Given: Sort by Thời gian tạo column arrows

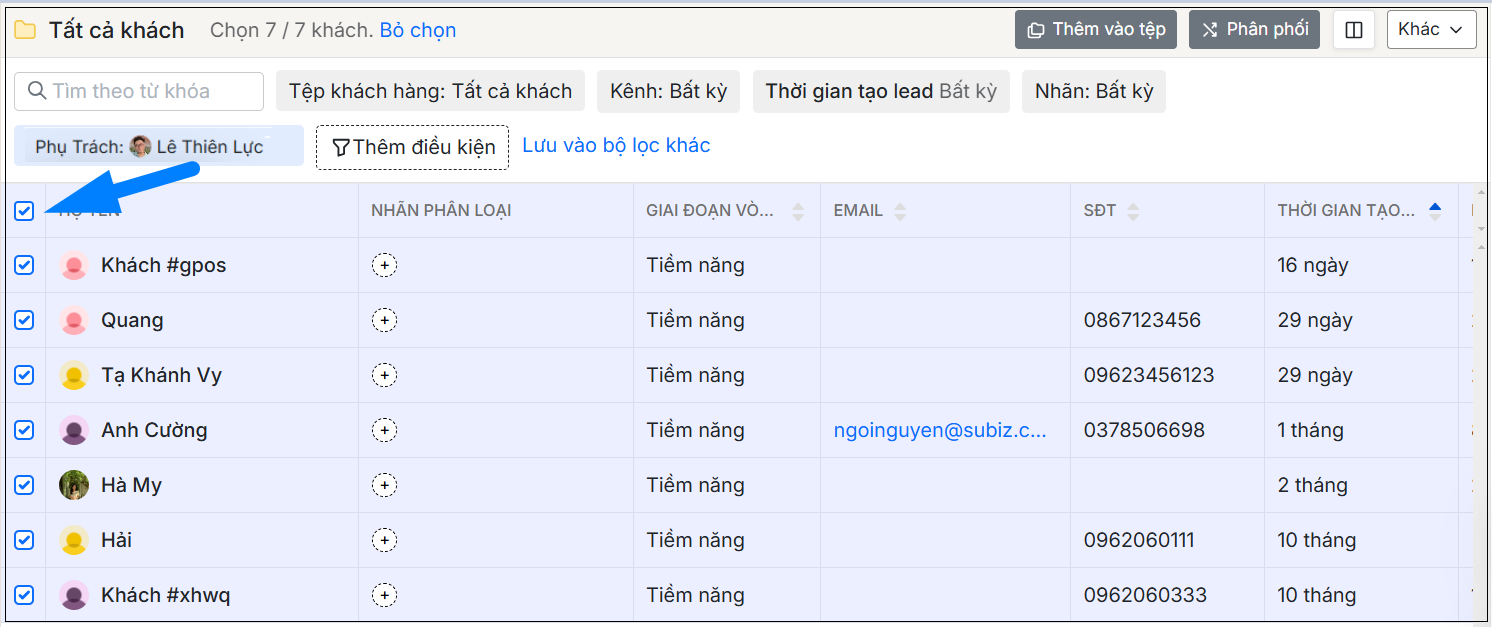Looking at the screenshot, I should click(1435, 211).
